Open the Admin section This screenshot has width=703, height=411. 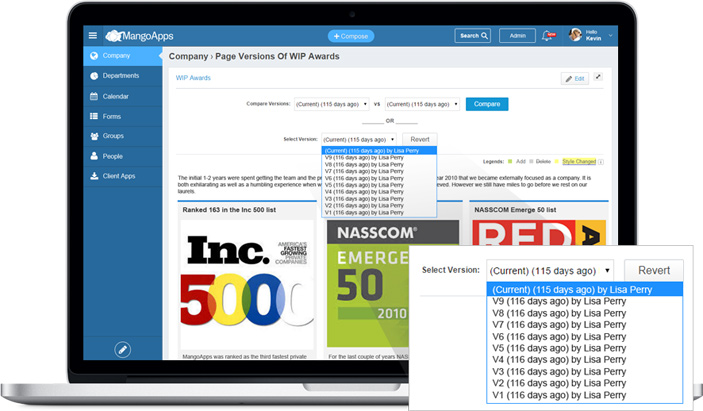(x=517, y=36)
